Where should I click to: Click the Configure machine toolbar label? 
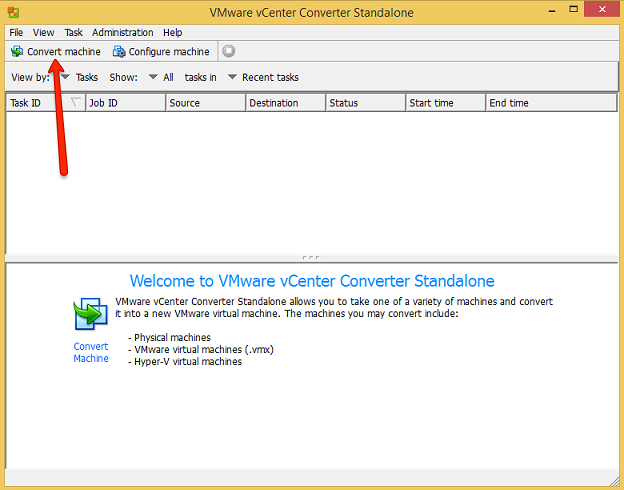click(x=169, y=52)
